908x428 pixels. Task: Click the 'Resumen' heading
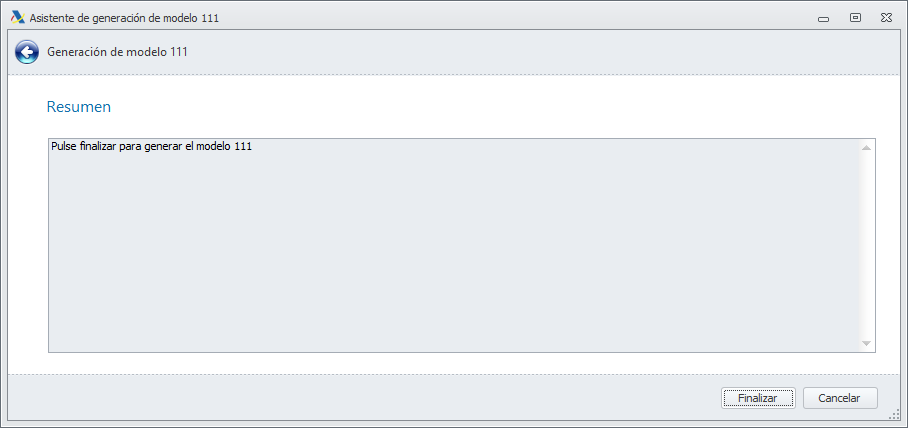tap(79, 106)
